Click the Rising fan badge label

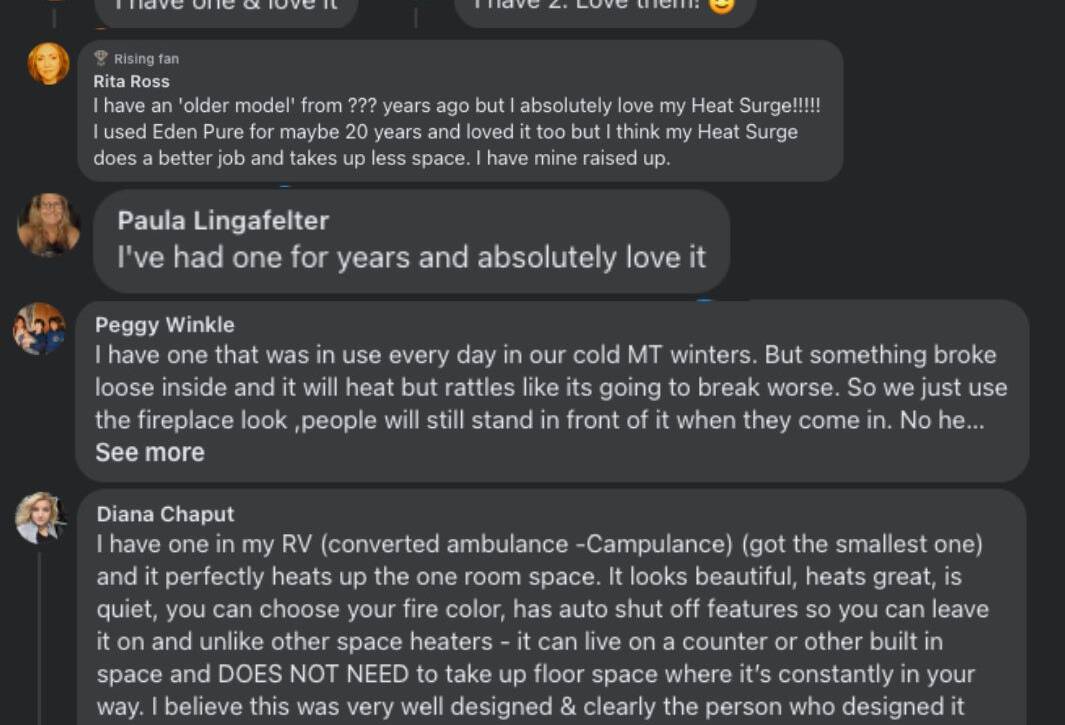tap(146, 59)
